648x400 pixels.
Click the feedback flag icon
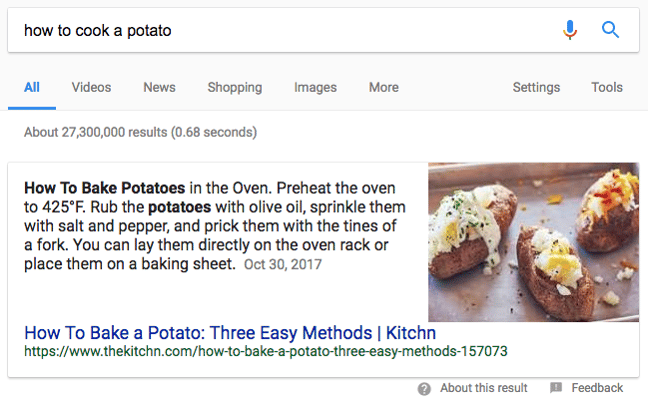(556, 388)
